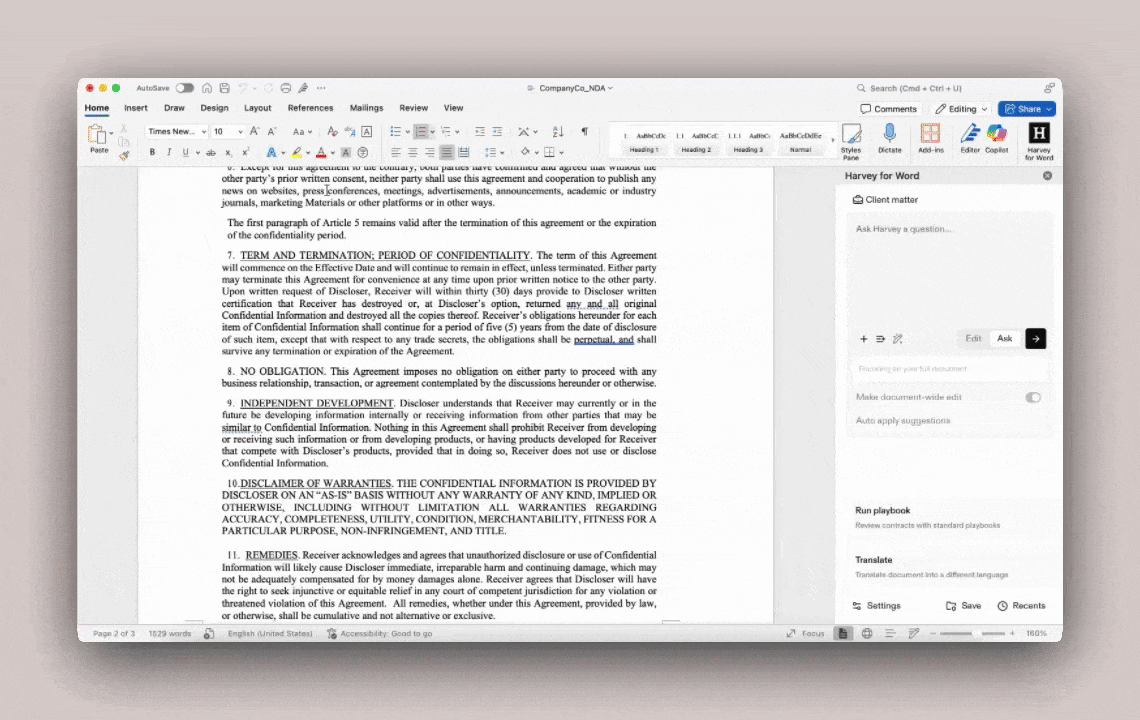1140x720 pixels.
Task: Open Harvey Settings
Action: pos(876,606)
